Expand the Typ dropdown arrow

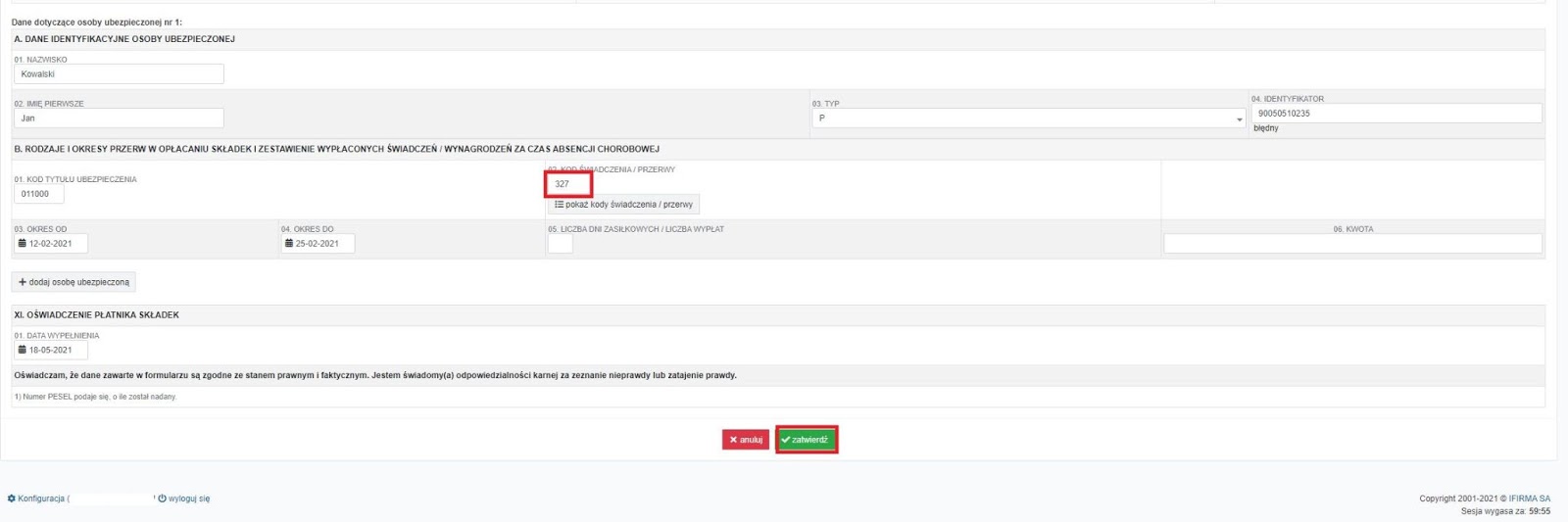tap(1239, 119)
